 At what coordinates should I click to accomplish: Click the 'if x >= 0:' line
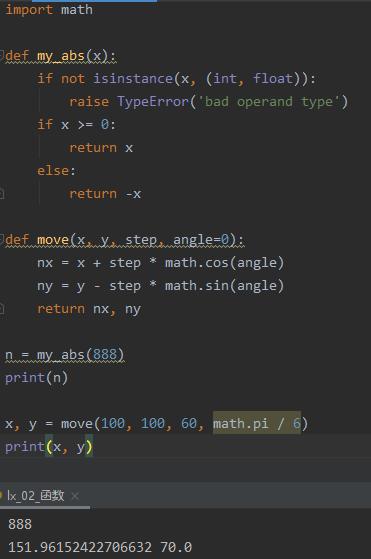[77, 124]
